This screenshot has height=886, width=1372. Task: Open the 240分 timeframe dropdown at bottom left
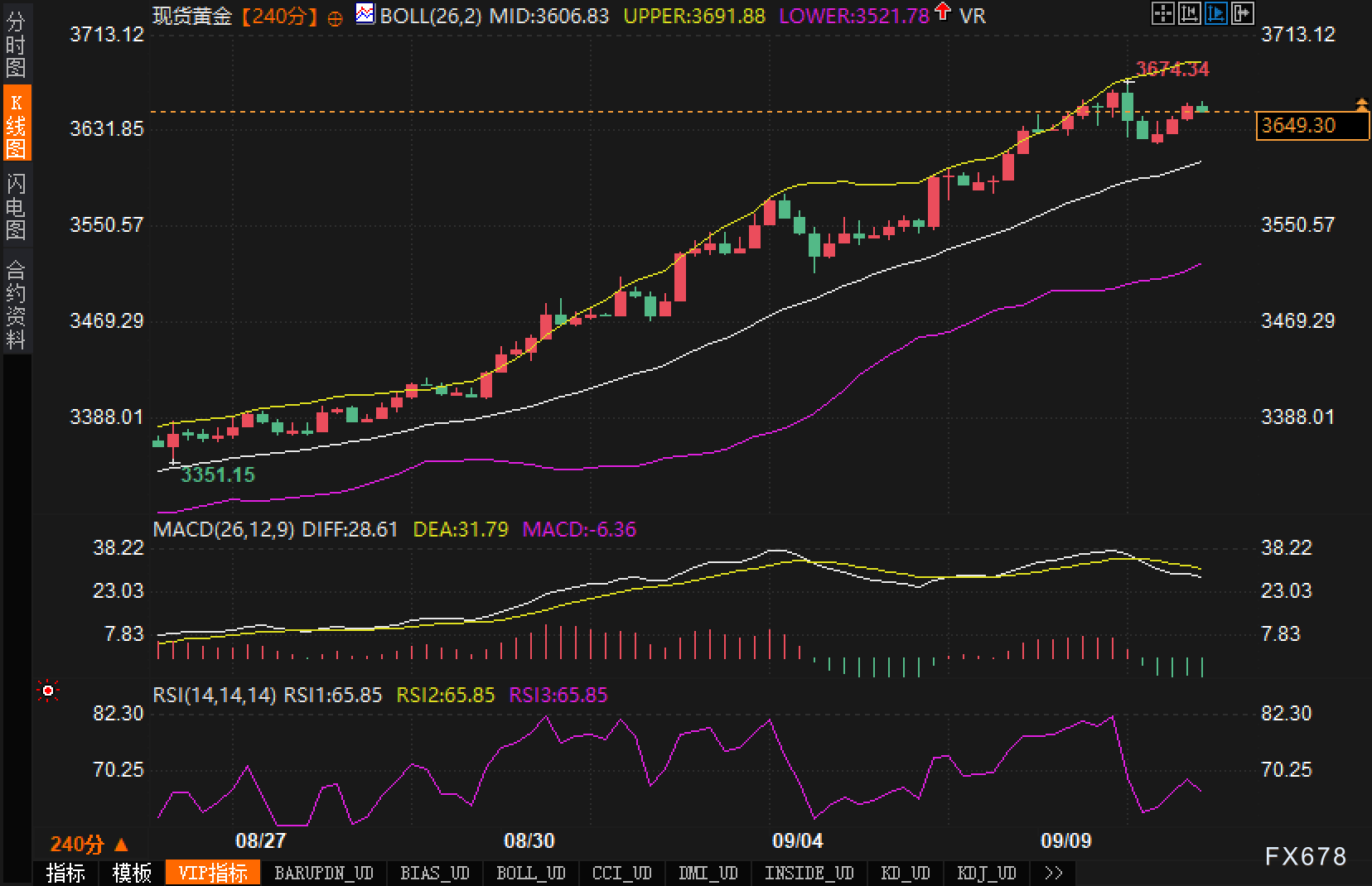[x=89, y=845]
